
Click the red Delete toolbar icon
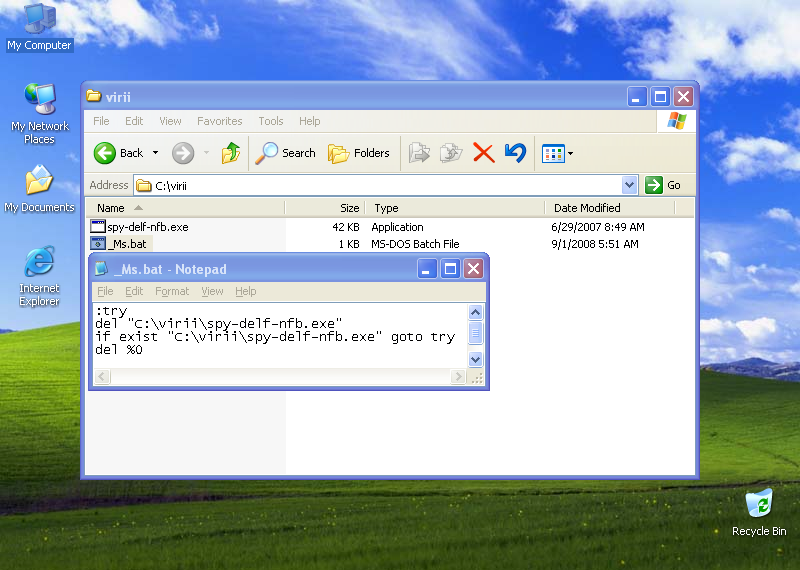point(484,153)
